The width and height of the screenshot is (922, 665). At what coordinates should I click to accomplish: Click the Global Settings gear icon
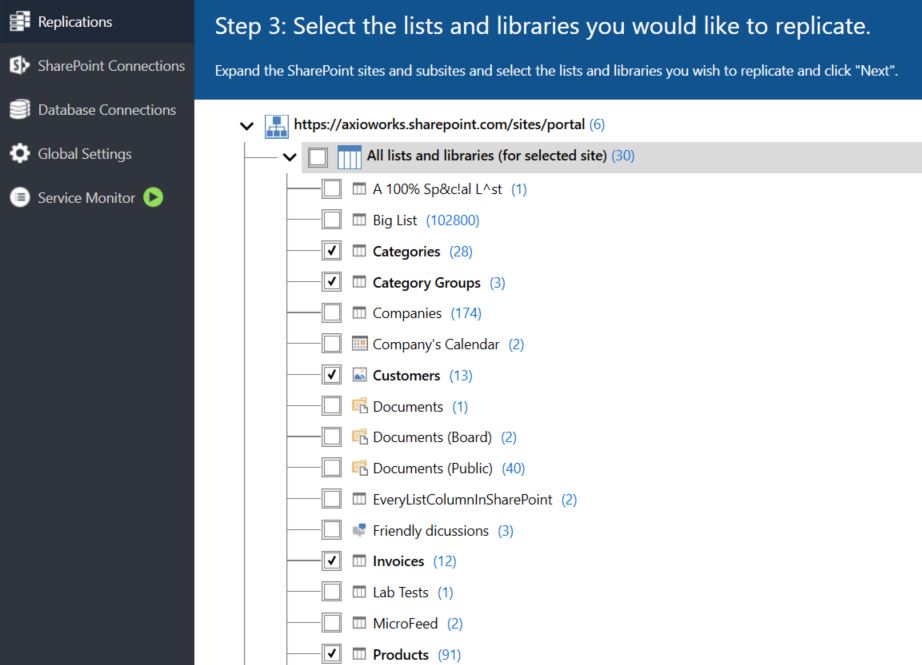19,154
